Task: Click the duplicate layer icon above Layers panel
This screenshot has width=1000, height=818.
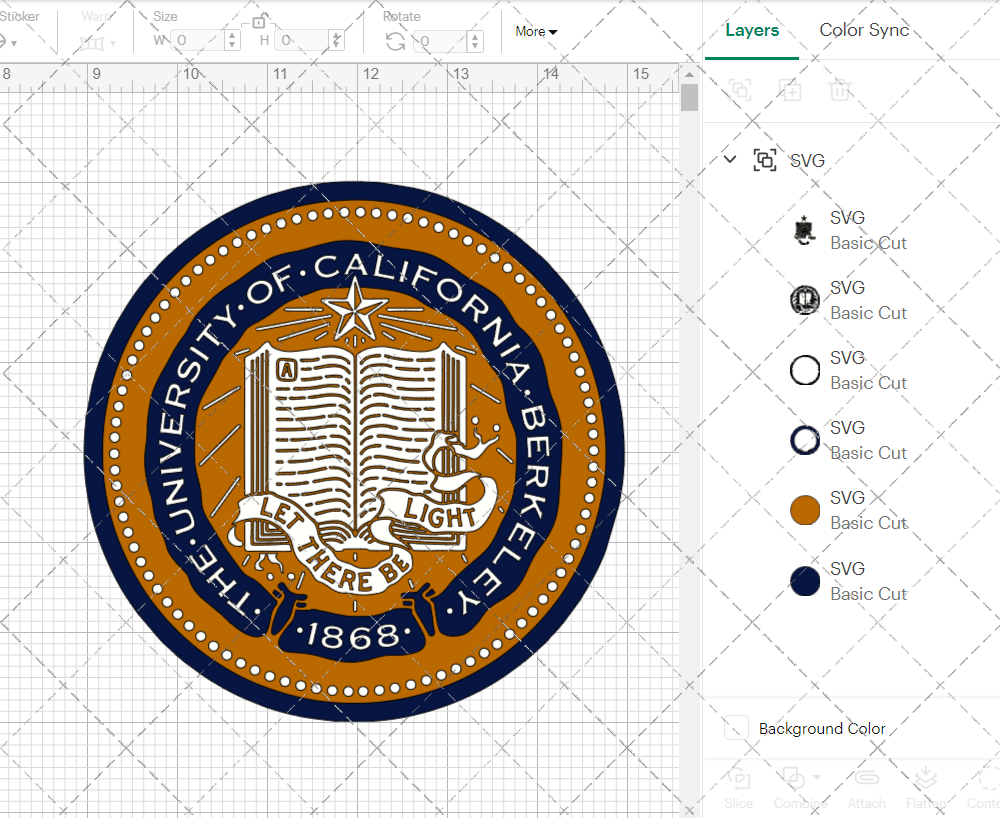Action: coord(790,90)
